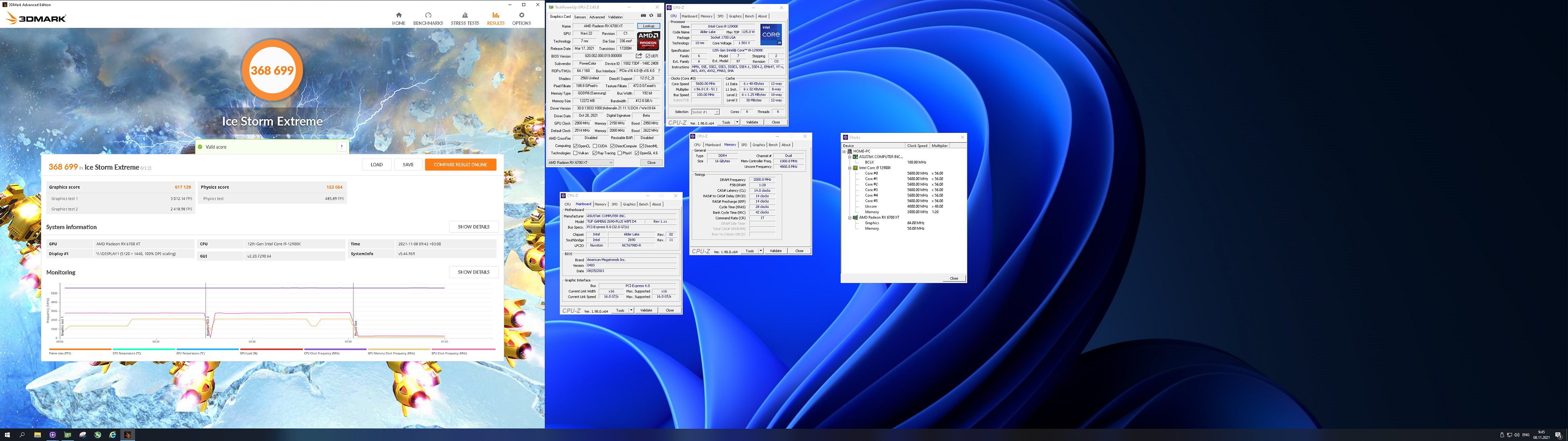Click the AMD Radeon logo in GPU-Z
Screen dimensions: 1568x441
tap(648, 41)
